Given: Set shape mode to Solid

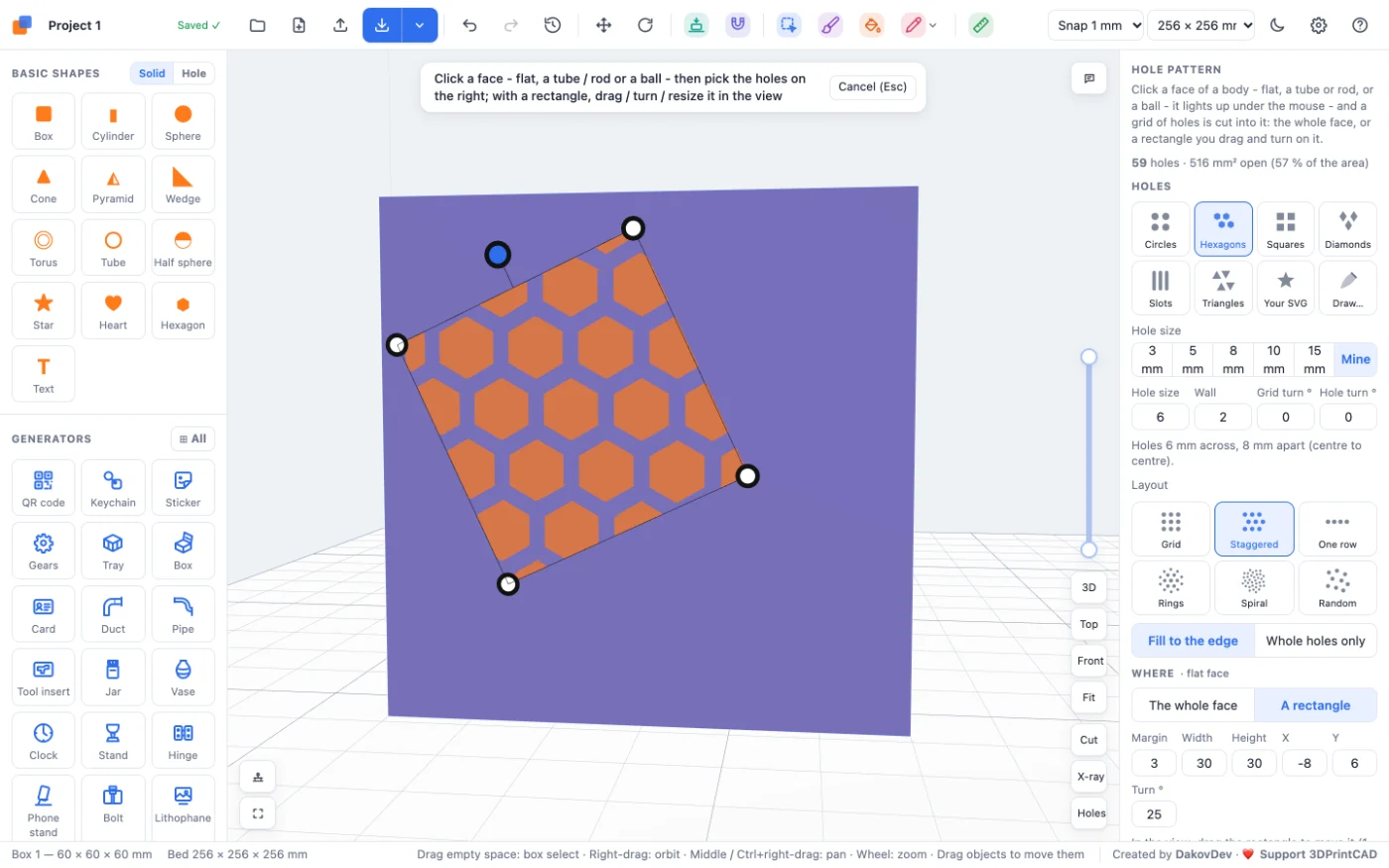Looking at the screenshot, I should click(152, 73).
